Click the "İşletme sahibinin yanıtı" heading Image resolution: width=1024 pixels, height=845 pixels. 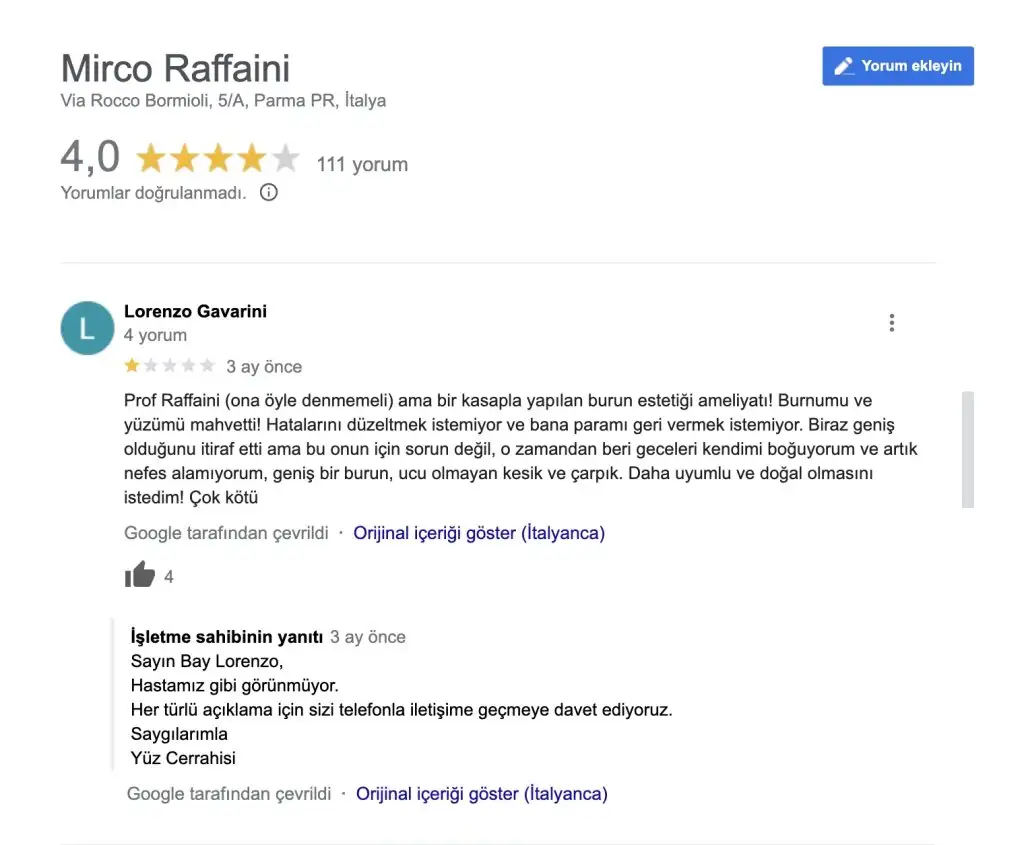click(x=226, y=637)
